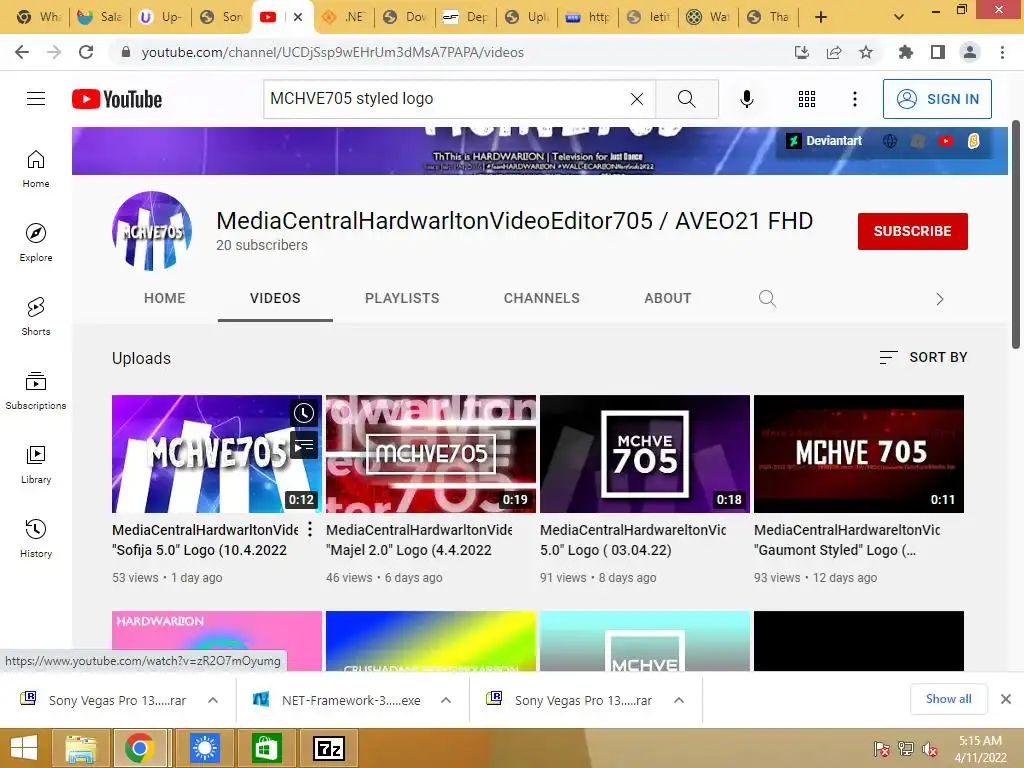Open Chrome's three-dot menu
The height and width of the screenshot is (768, 1024).
1002,52
